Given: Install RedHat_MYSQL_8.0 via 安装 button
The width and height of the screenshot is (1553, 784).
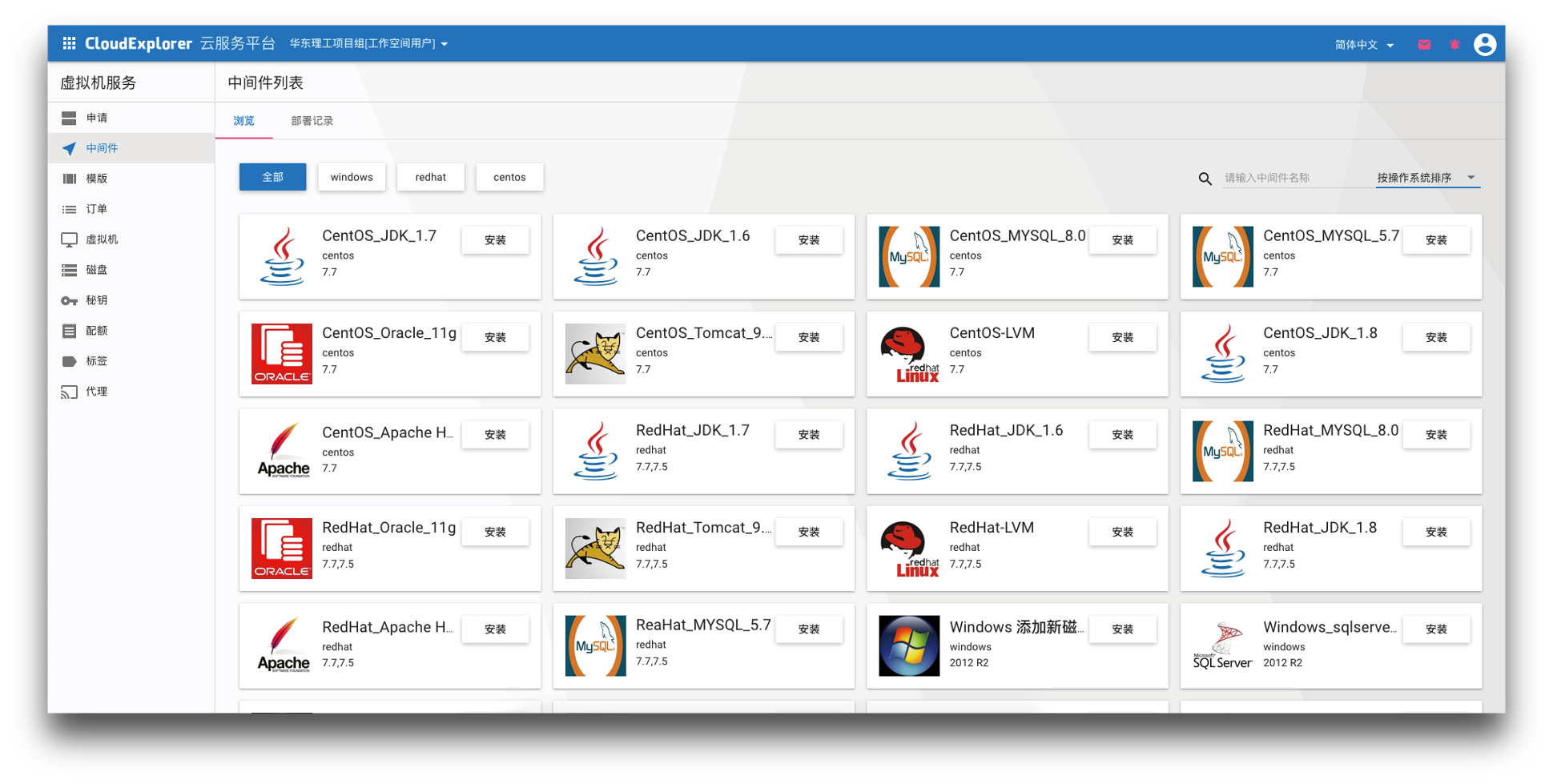Looking at the screenshot, I should coord(1436,435).
